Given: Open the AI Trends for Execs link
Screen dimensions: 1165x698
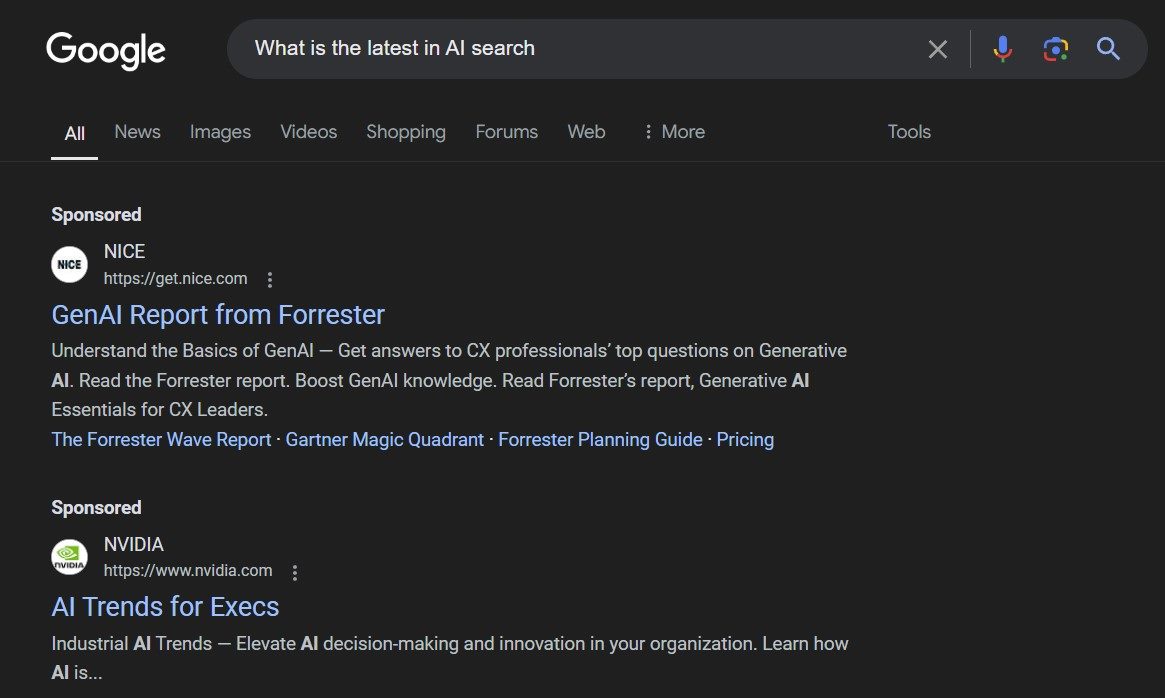Looking at the screenshot, I should coord(165,607).
